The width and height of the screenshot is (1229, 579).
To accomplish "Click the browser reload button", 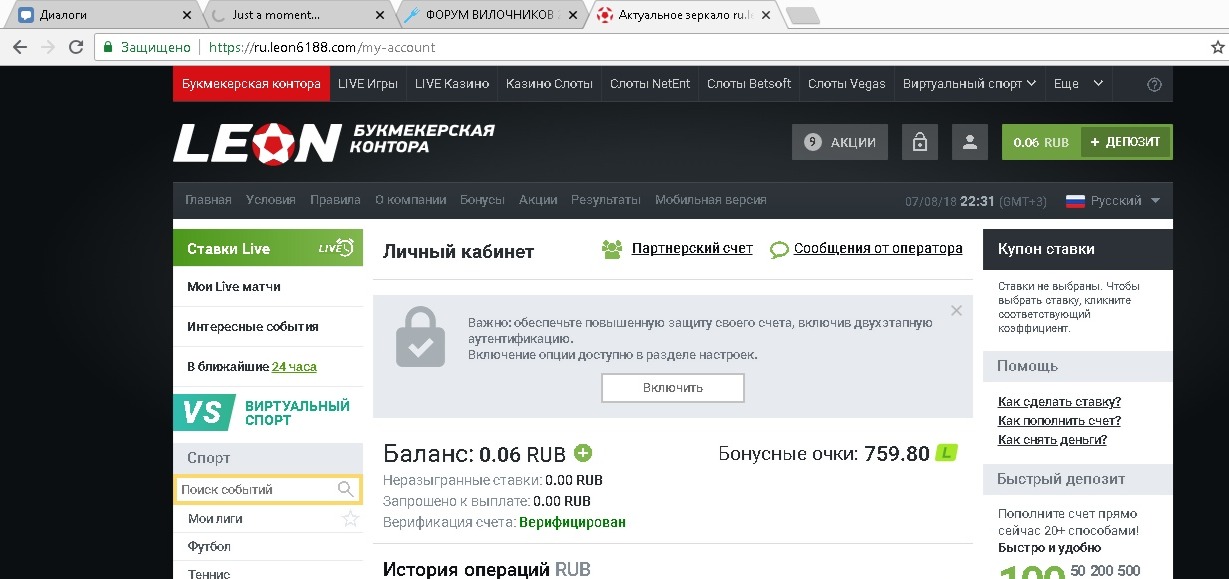I will point(76,47).
